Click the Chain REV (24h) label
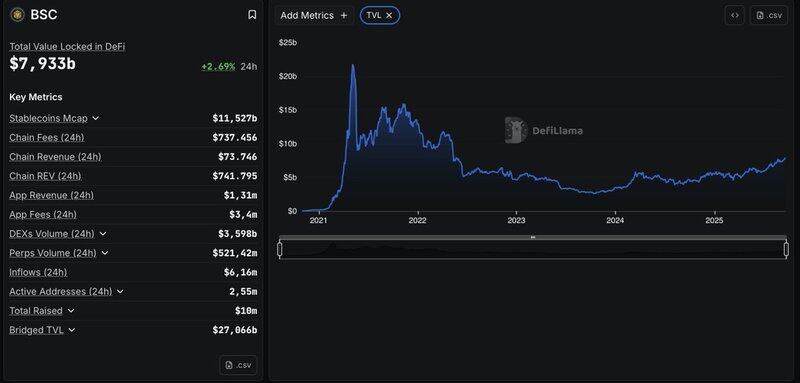 [45, 176]
